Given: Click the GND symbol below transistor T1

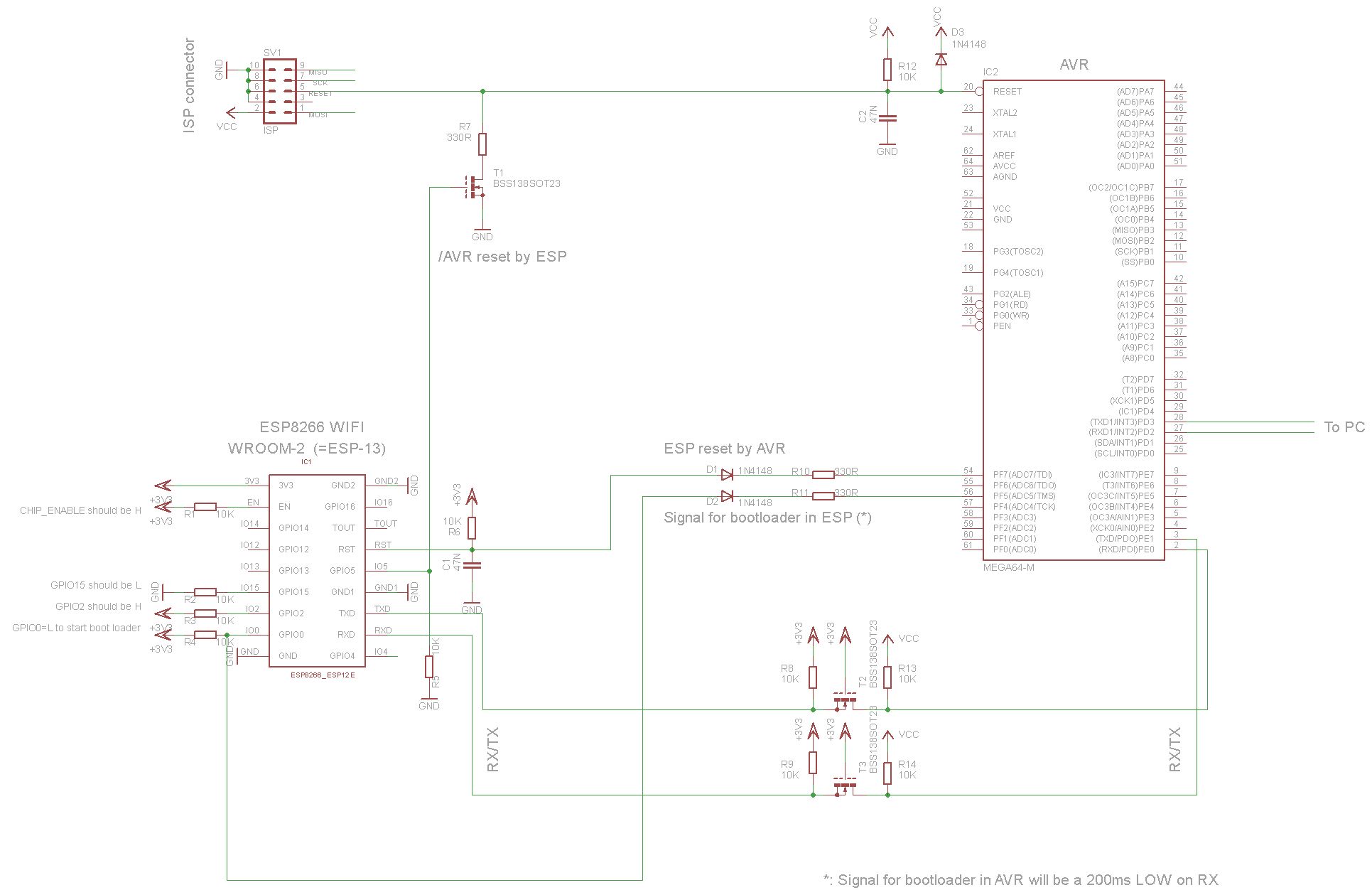Looking at the screenshot, I should tap(482, 234).
